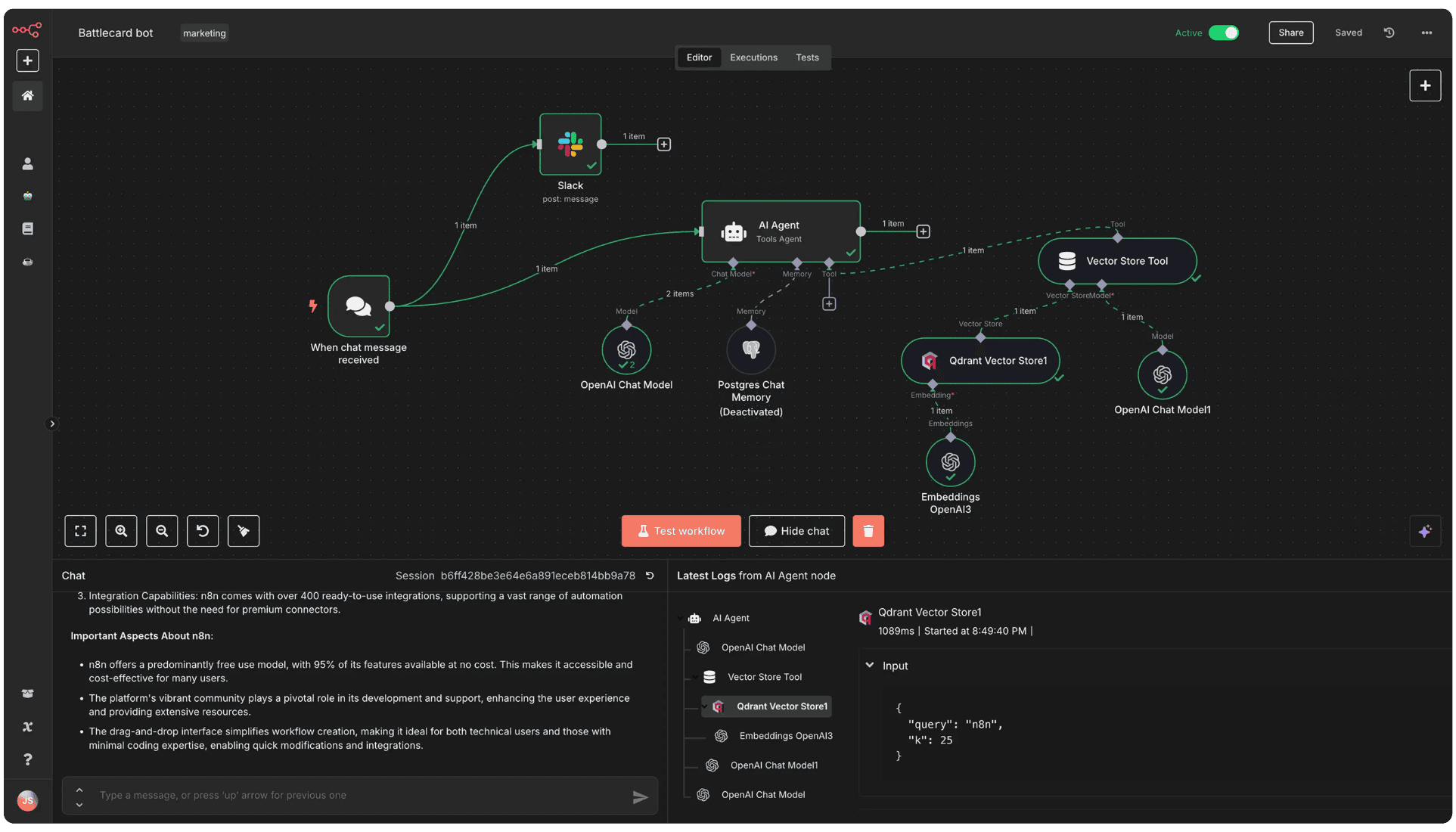Select the Qdrant Vector Store1 node

coord(980,361)
